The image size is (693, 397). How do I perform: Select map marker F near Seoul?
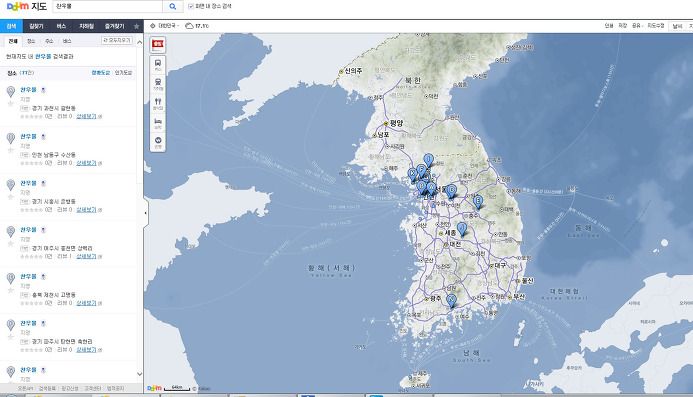[x=422, y=171]
